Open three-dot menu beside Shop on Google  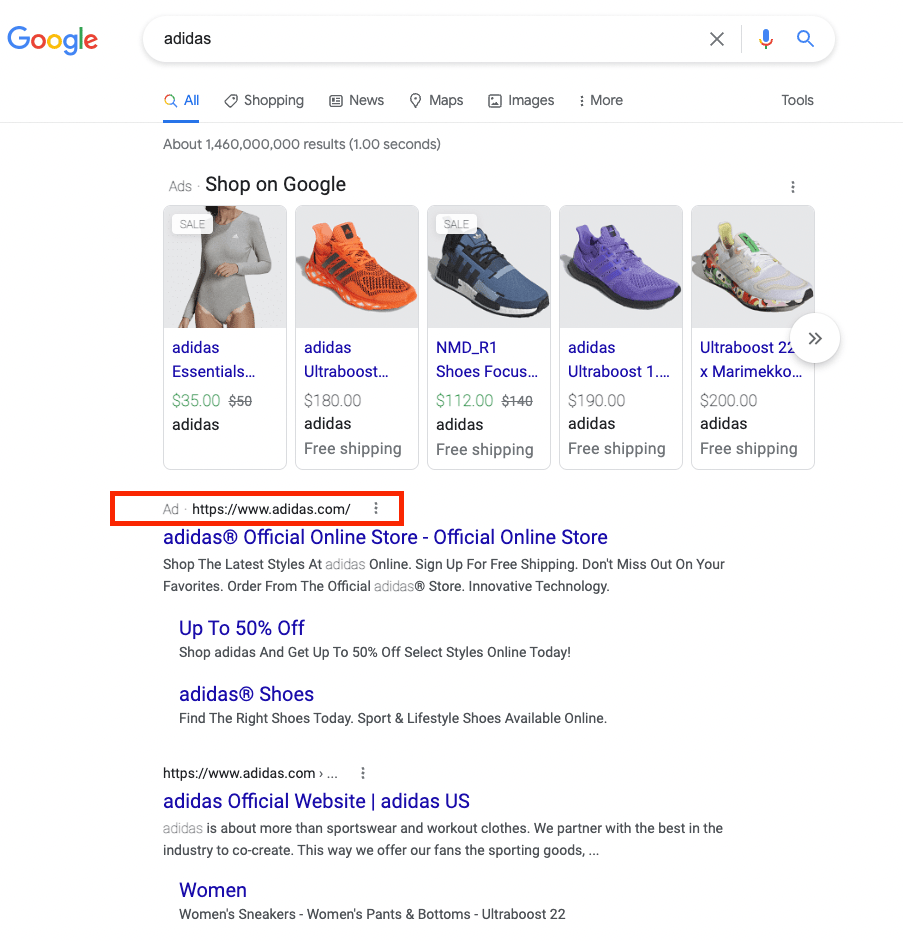pos(793,187)
